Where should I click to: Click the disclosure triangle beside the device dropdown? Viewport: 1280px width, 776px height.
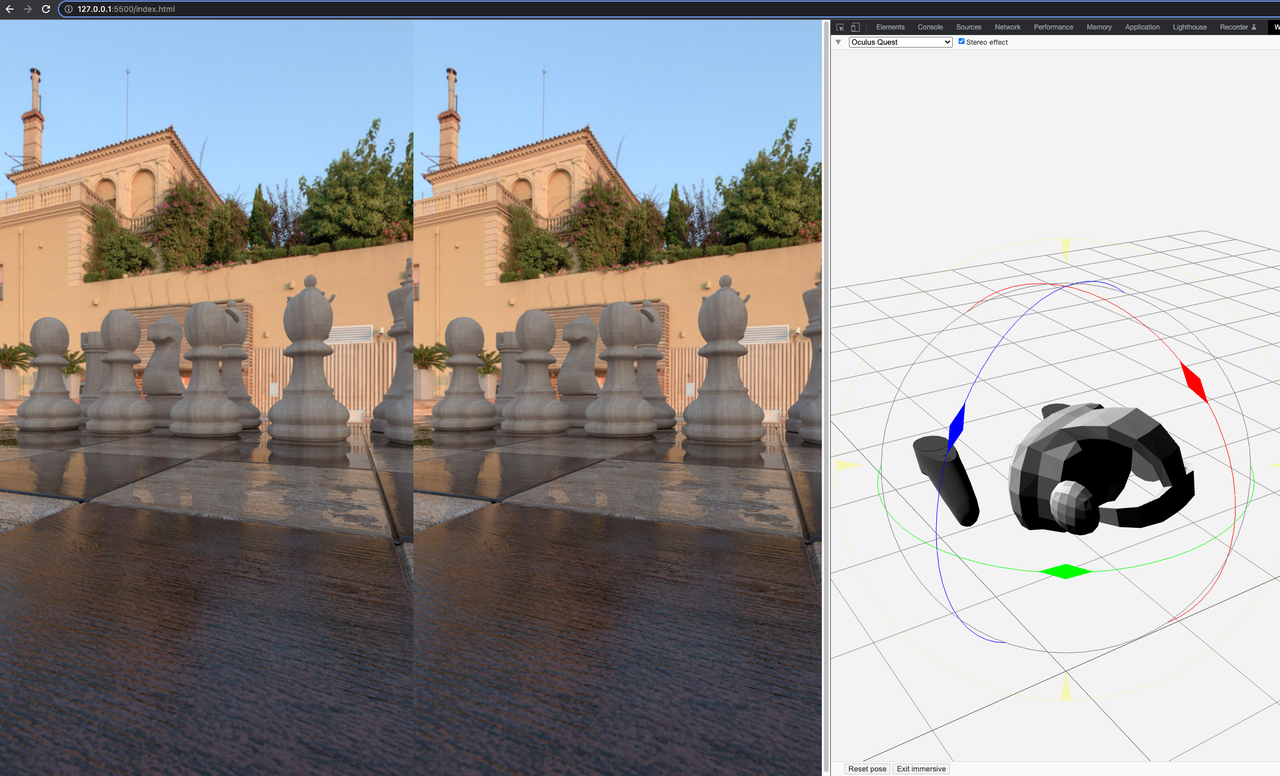pyautogui.click(x=837, y=42)
